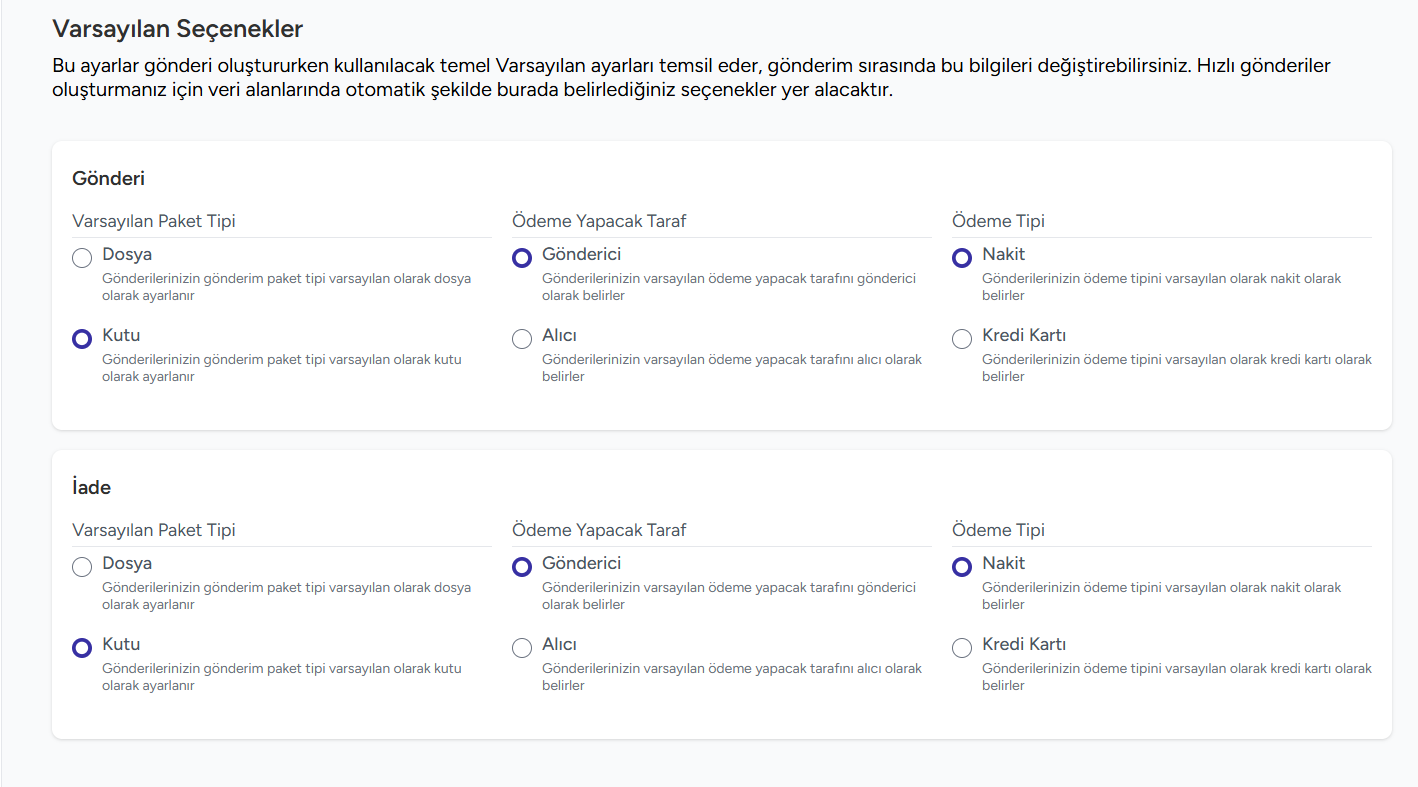Click Ödeme Yapacak Taraf label in Gönderi card
Screen dimensions: 1418x787
599,221
